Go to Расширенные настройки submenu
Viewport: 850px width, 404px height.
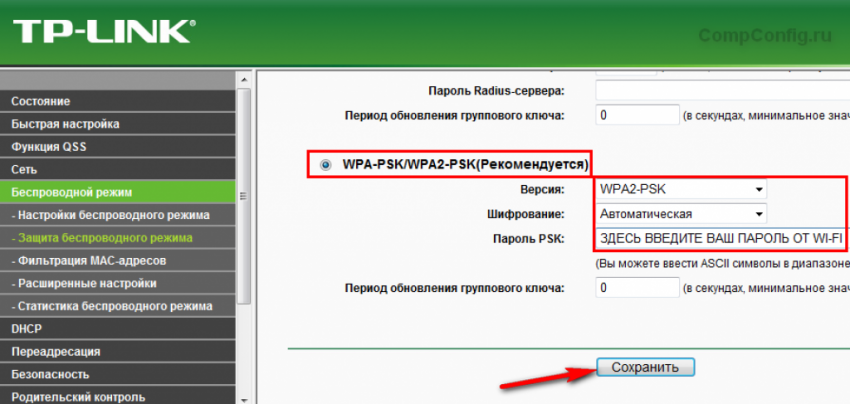click(82, 284)
